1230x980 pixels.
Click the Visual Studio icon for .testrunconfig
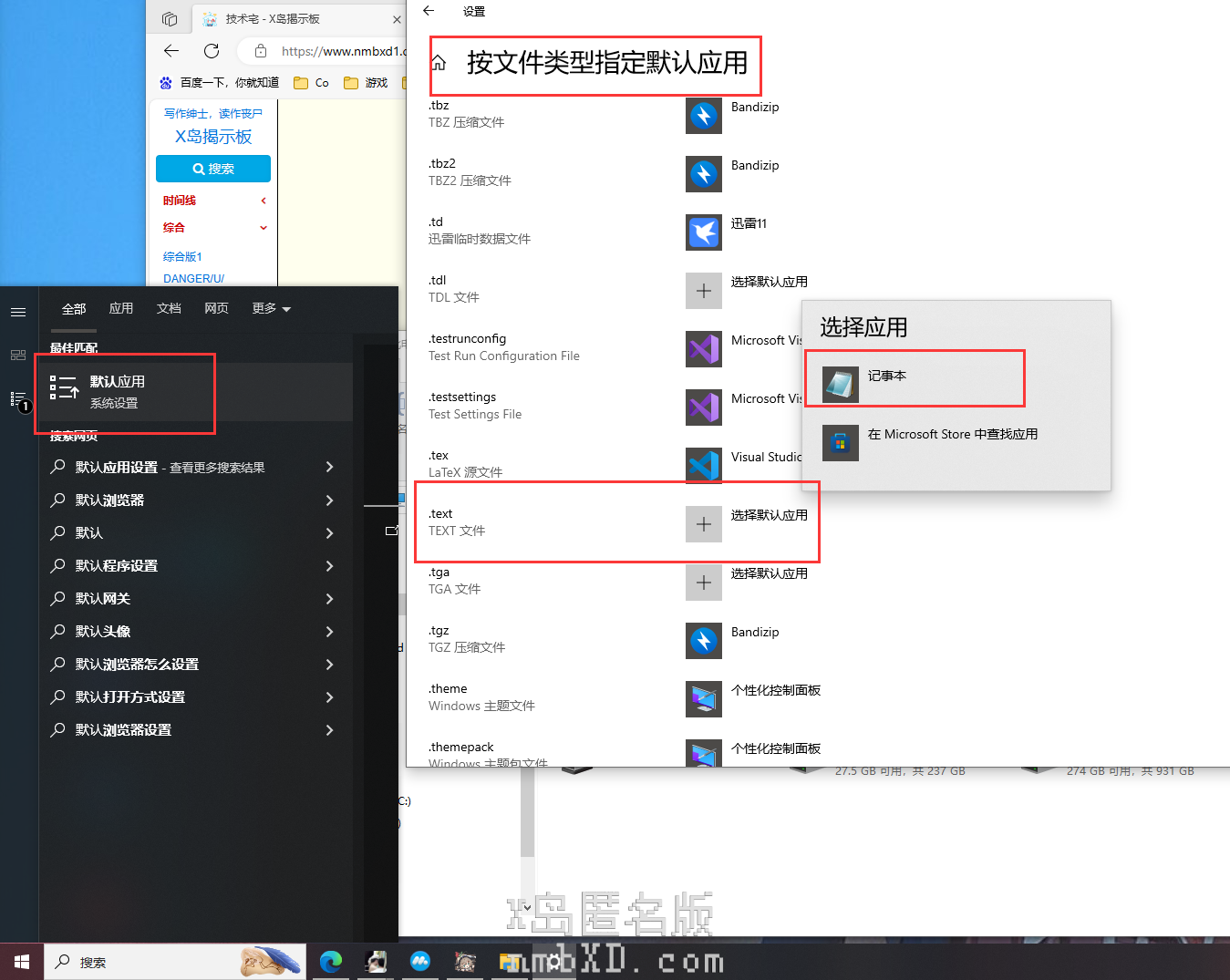[703, 349]
